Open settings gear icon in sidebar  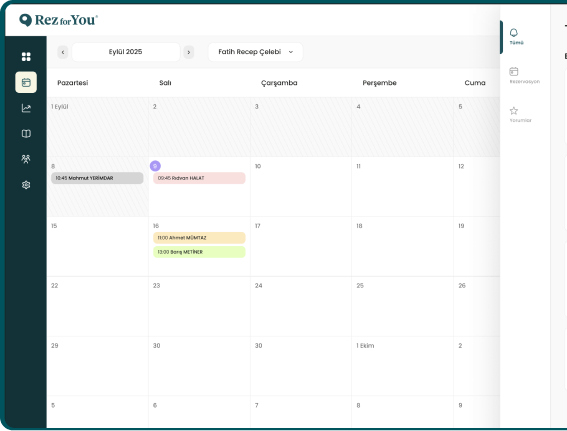tap(26, 185)
